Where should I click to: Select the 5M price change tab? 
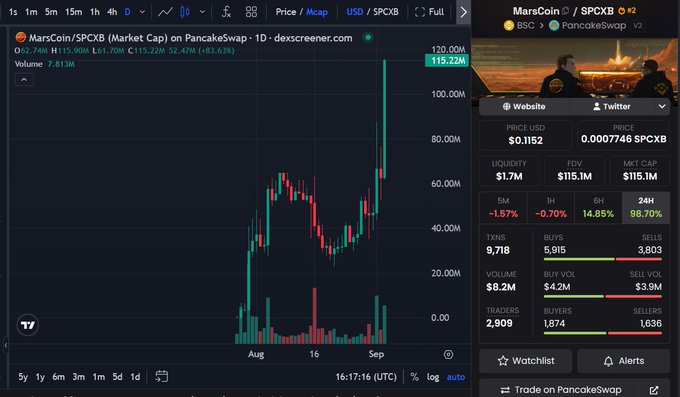point(503,208)
